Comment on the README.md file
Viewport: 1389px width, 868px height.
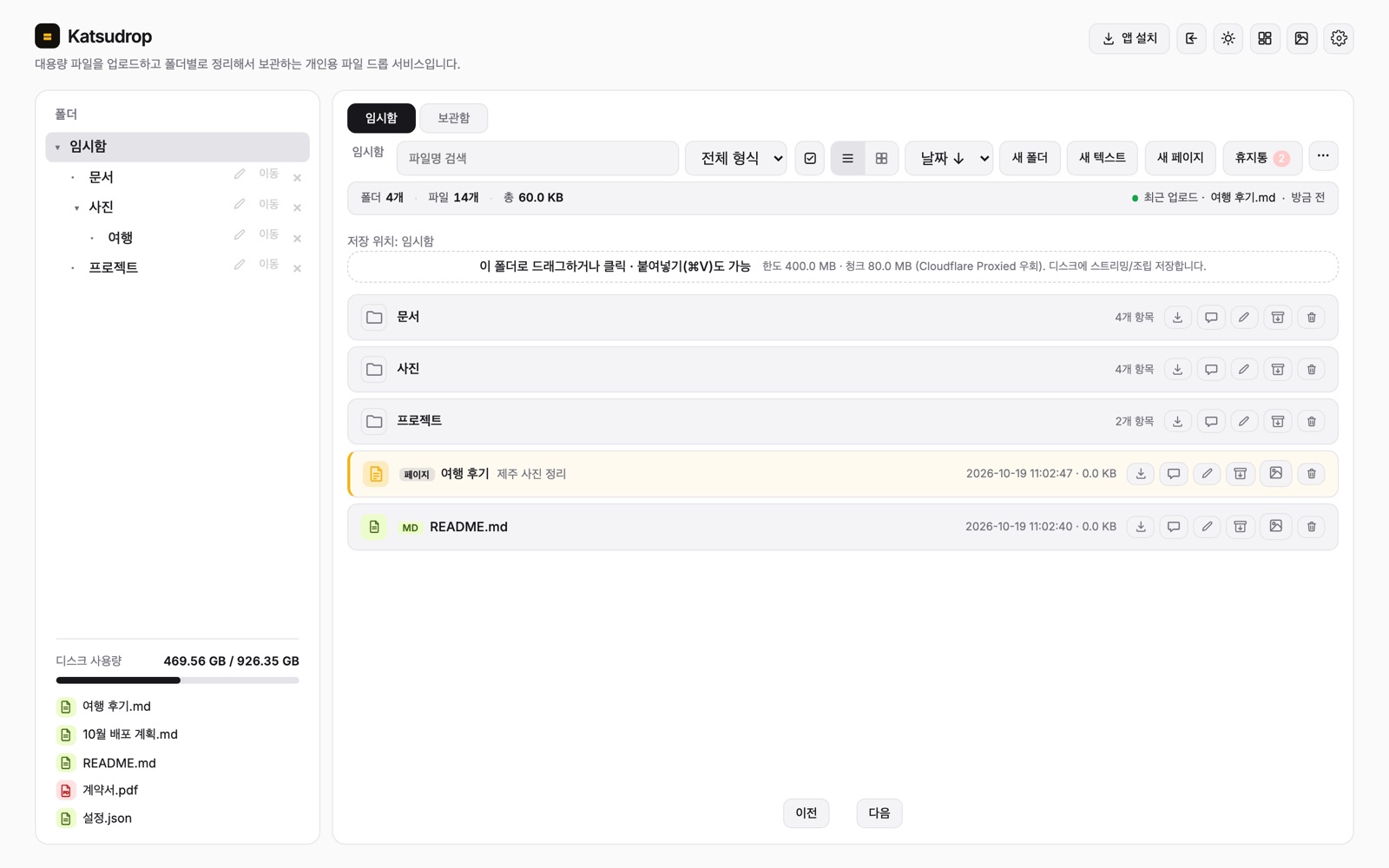pos(1174,527)
